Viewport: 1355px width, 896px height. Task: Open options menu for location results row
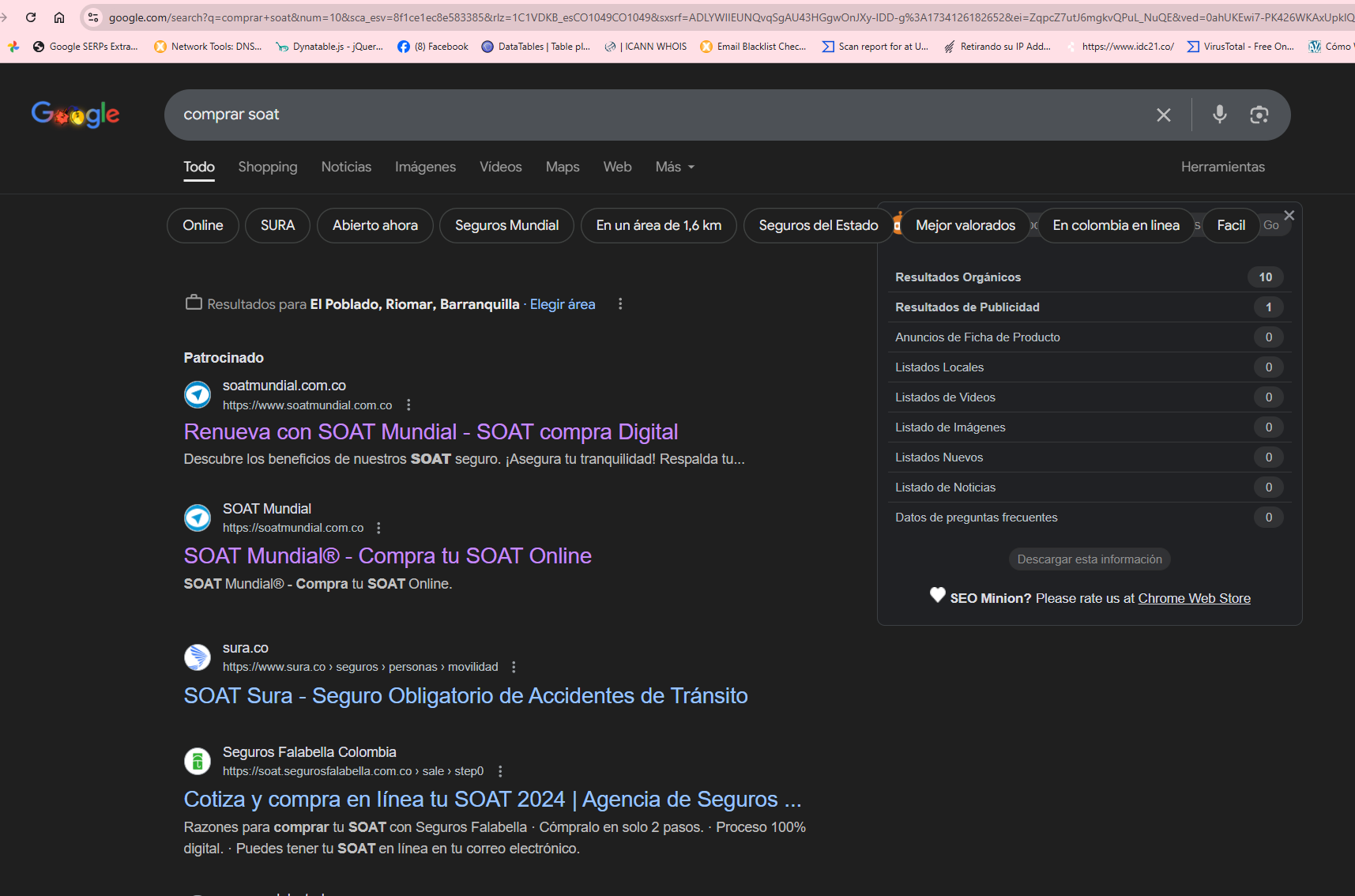click(x=620, y=304)
